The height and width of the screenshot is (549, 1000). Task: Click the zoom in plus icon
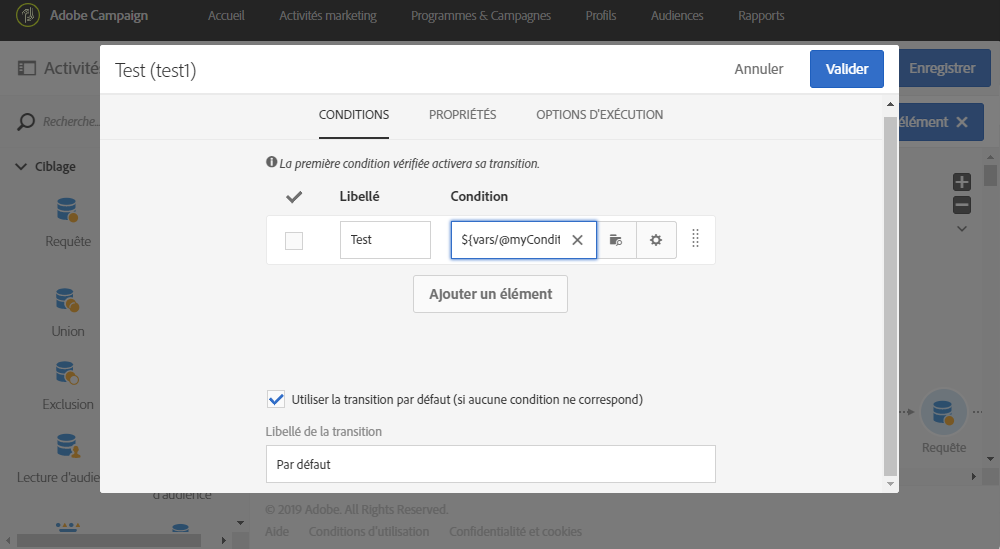(962, 182)
